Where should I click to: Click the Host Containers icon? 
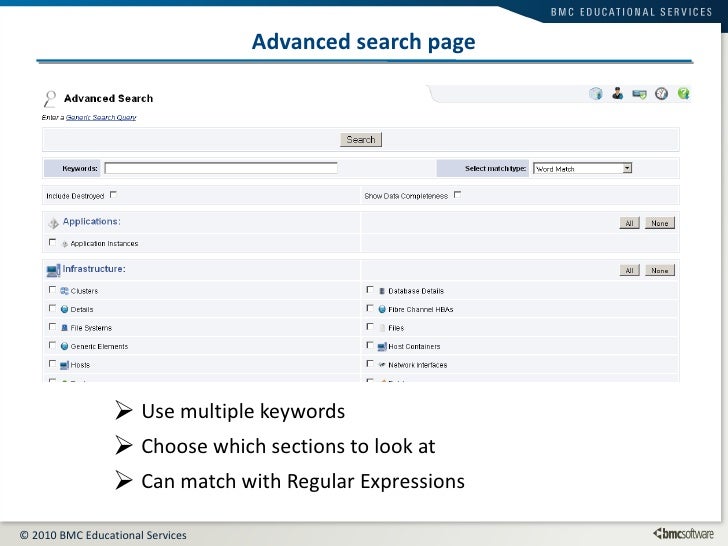382,347
